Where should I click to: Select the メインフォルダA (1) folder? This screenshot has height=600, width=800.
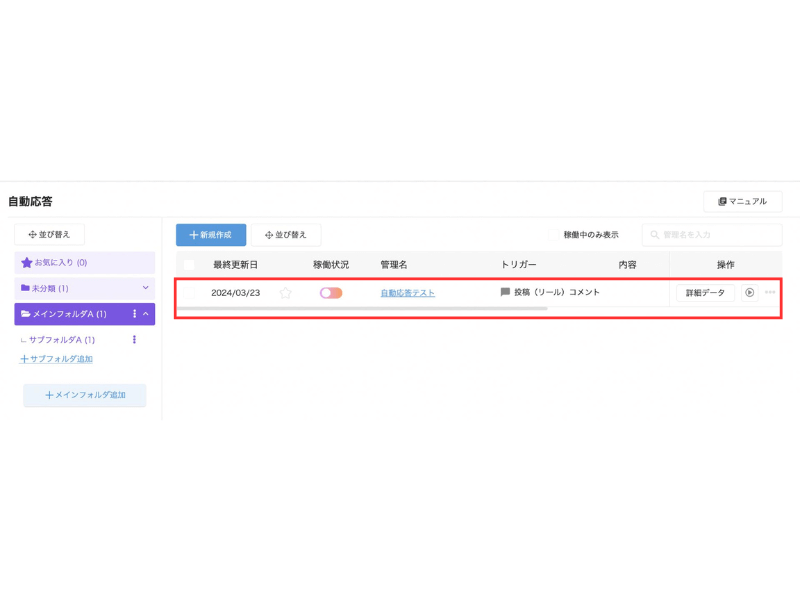click(85, 314)
